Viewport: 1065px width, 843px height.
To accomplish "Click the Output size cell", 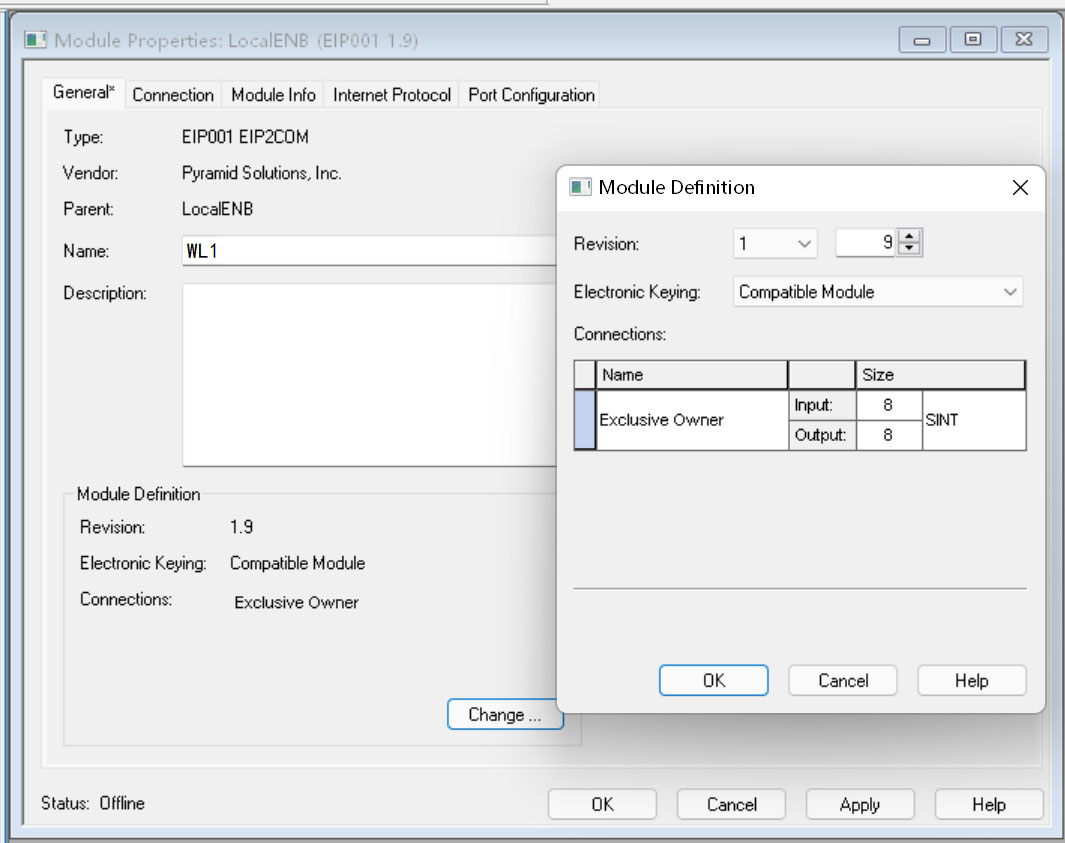I will pyautogui.click(x=888, y=436).
